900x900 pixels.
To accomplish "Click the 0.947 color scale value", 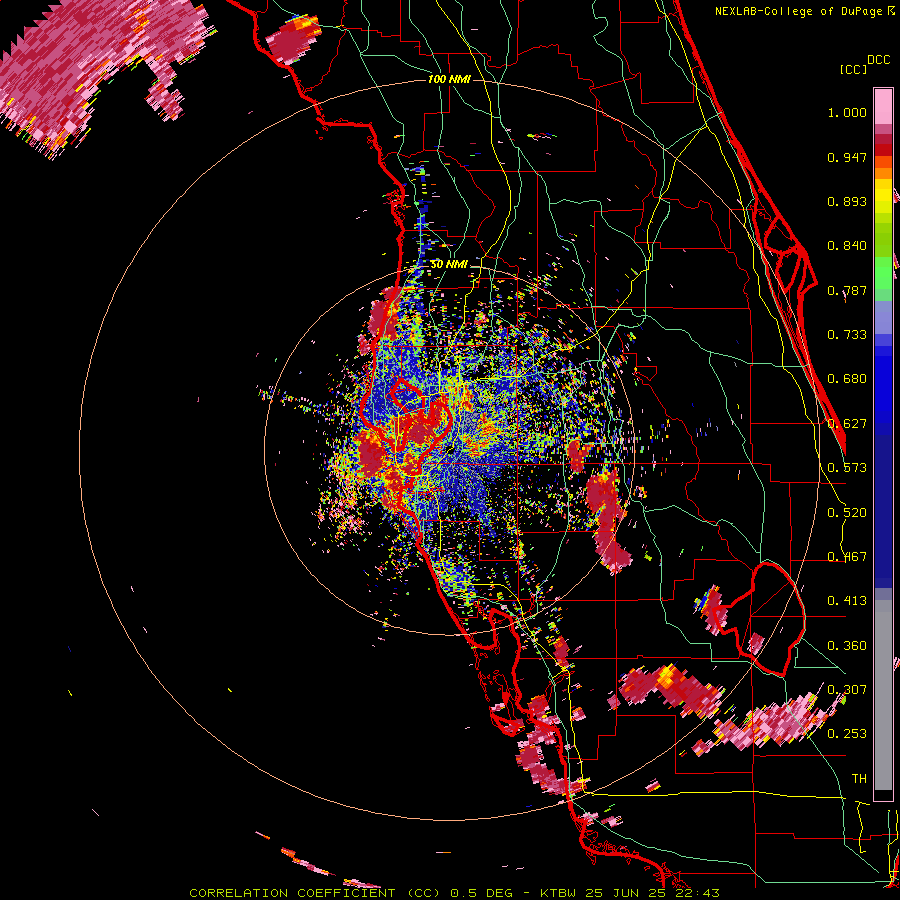I will (847, 157).
